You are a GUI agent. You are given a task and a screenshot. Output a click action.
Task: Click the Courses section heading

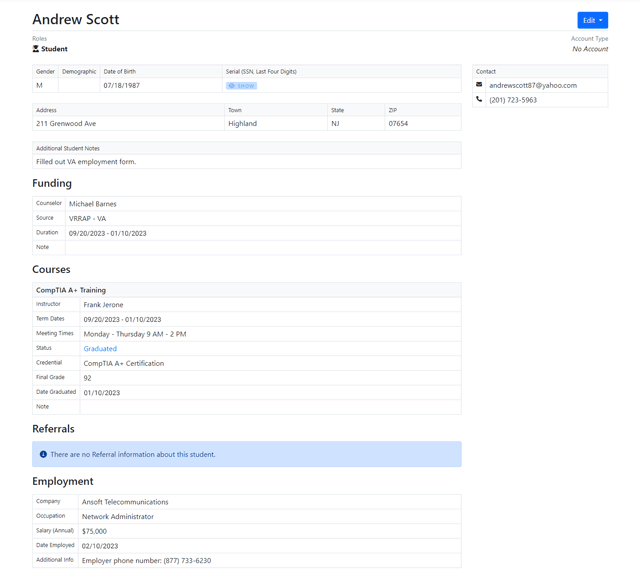click(51, 269)
